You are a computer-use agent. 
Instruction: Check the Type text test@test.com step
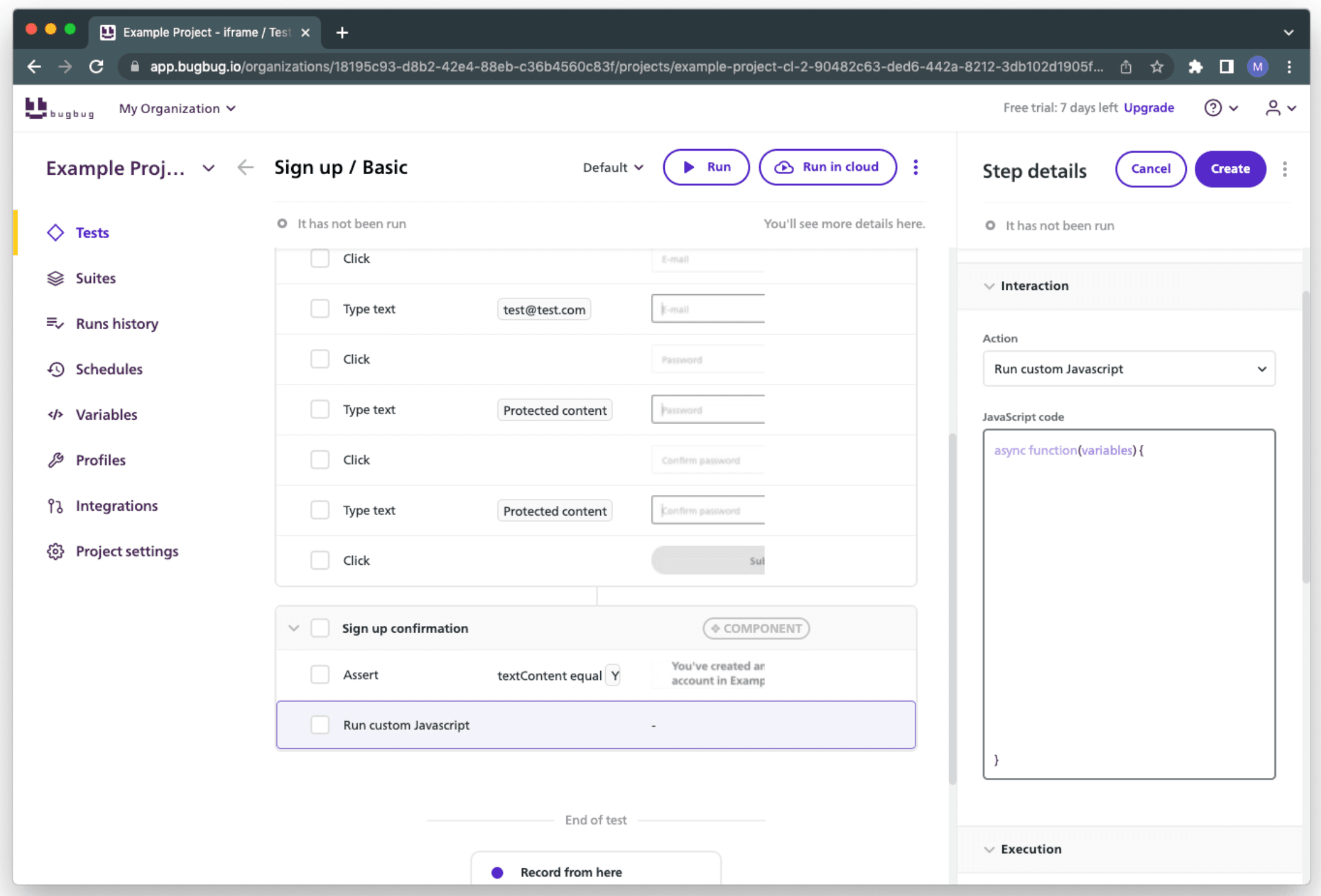click(x=319, y=309)
